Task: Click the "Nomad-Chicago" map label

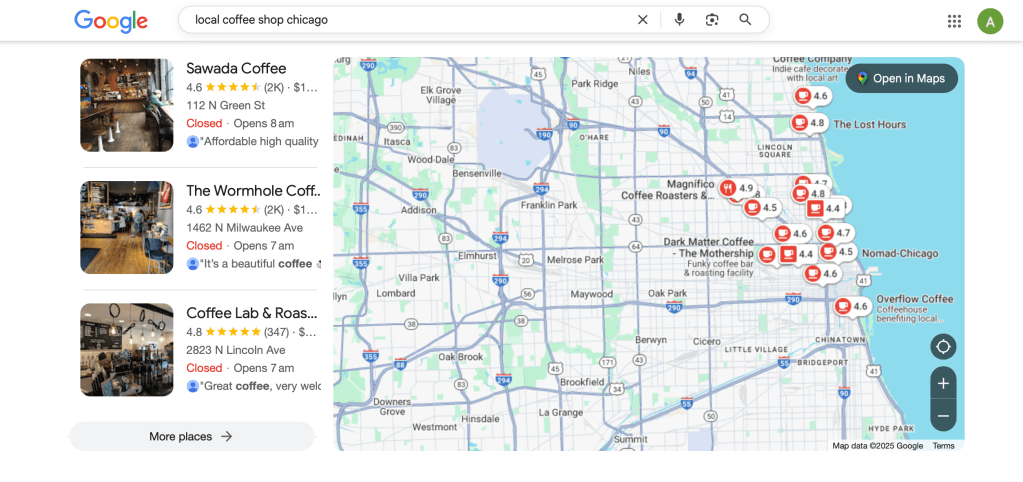Action: [x=900, y=253]
